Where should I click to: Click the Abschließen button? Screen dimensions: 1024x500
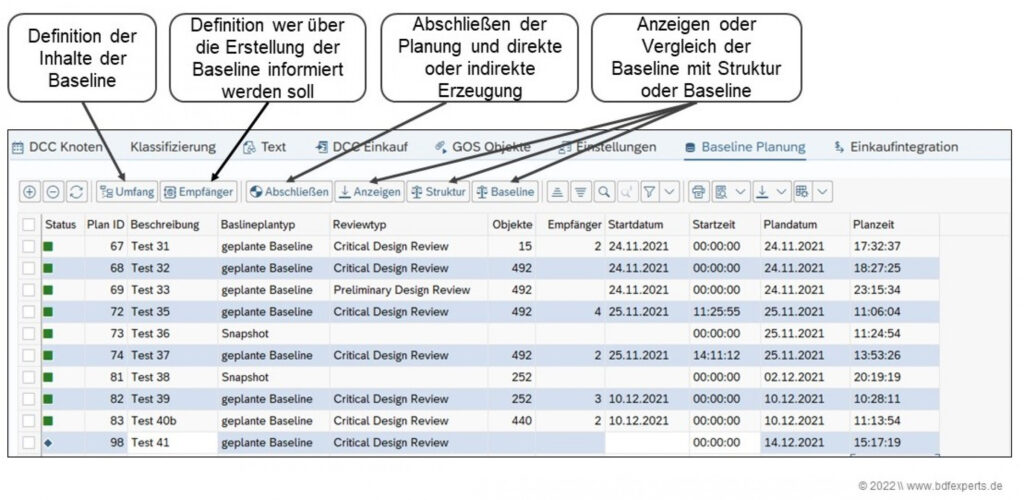point(290,192)
